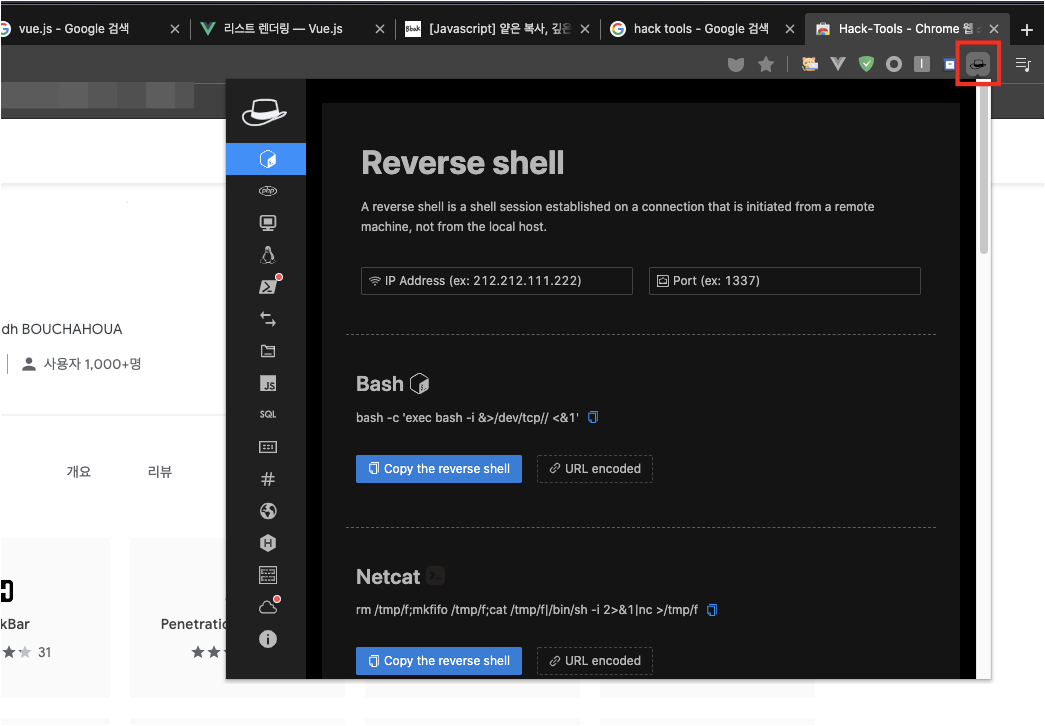Open the cloud sidebar icon with red dot
This screenshot has height=726, width=1045.
pyautogui.click(x=269, y=606)
